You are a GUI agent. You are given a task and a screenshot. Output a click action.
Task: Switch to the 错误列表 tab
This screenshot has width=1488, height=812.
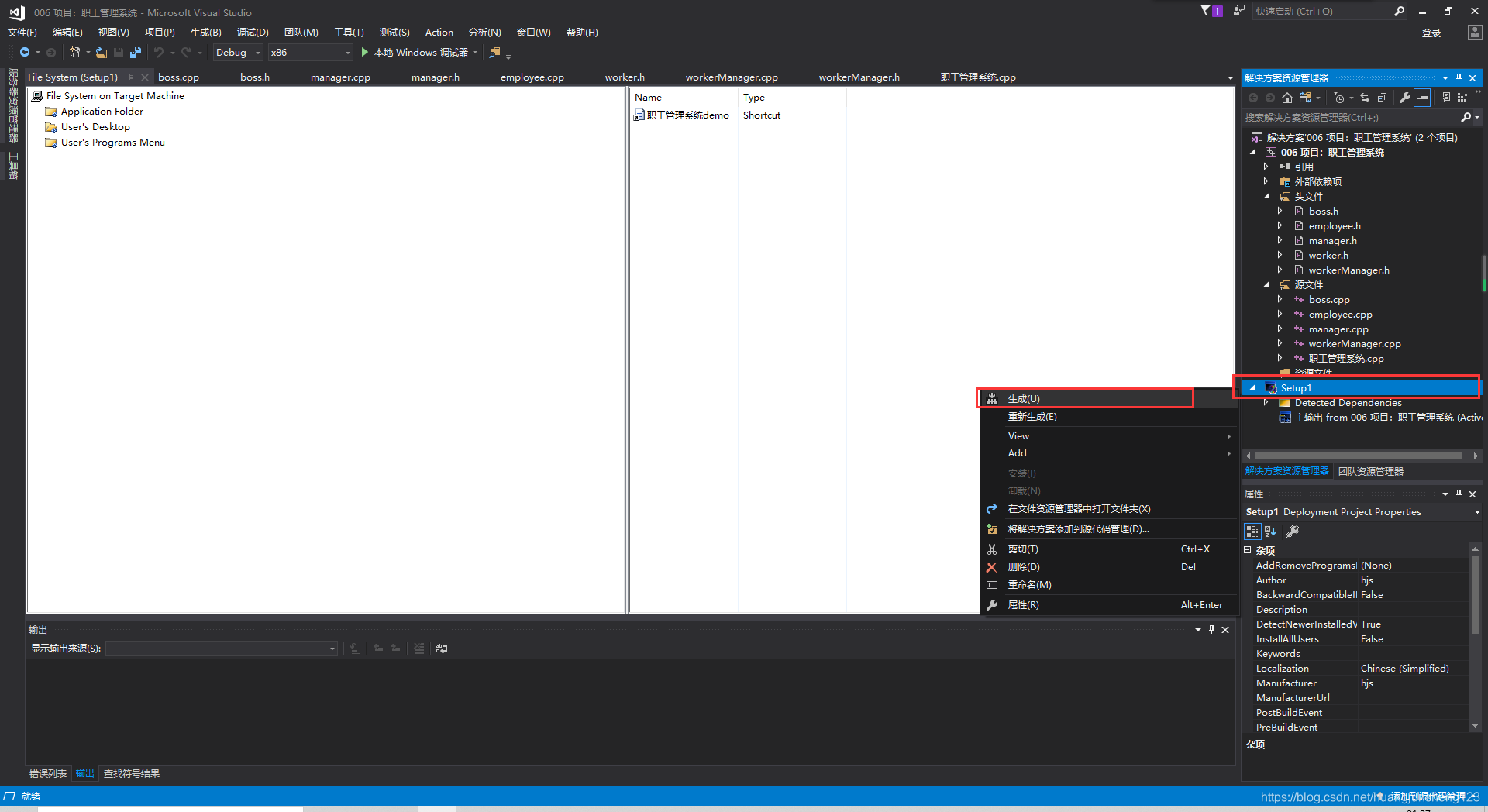48,774
